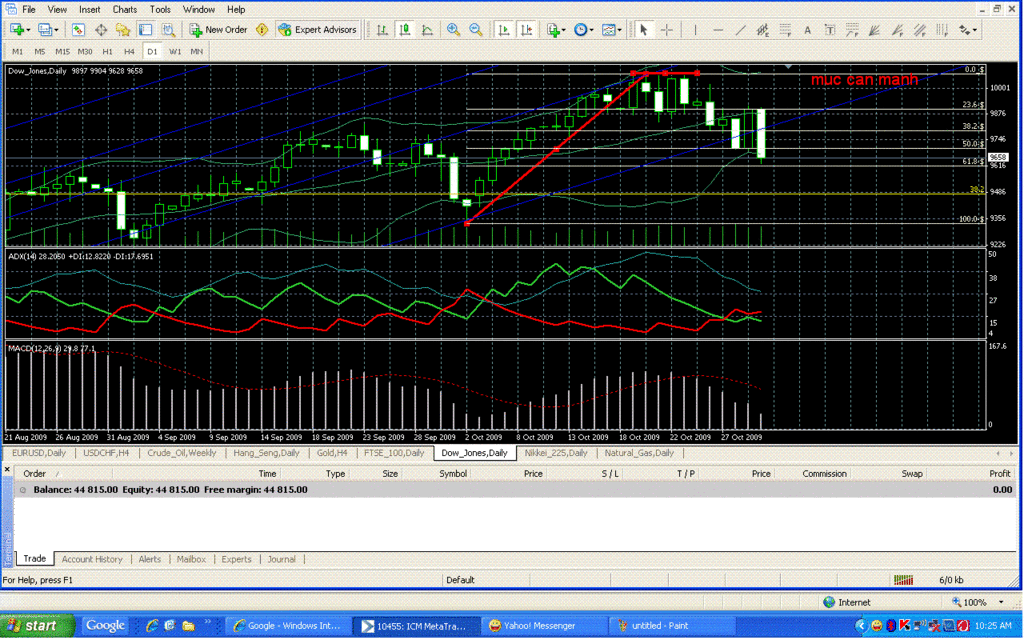Click the 'muc can manh' chart label
Viewport: 1024px width, 640px height.
[864, 80]
